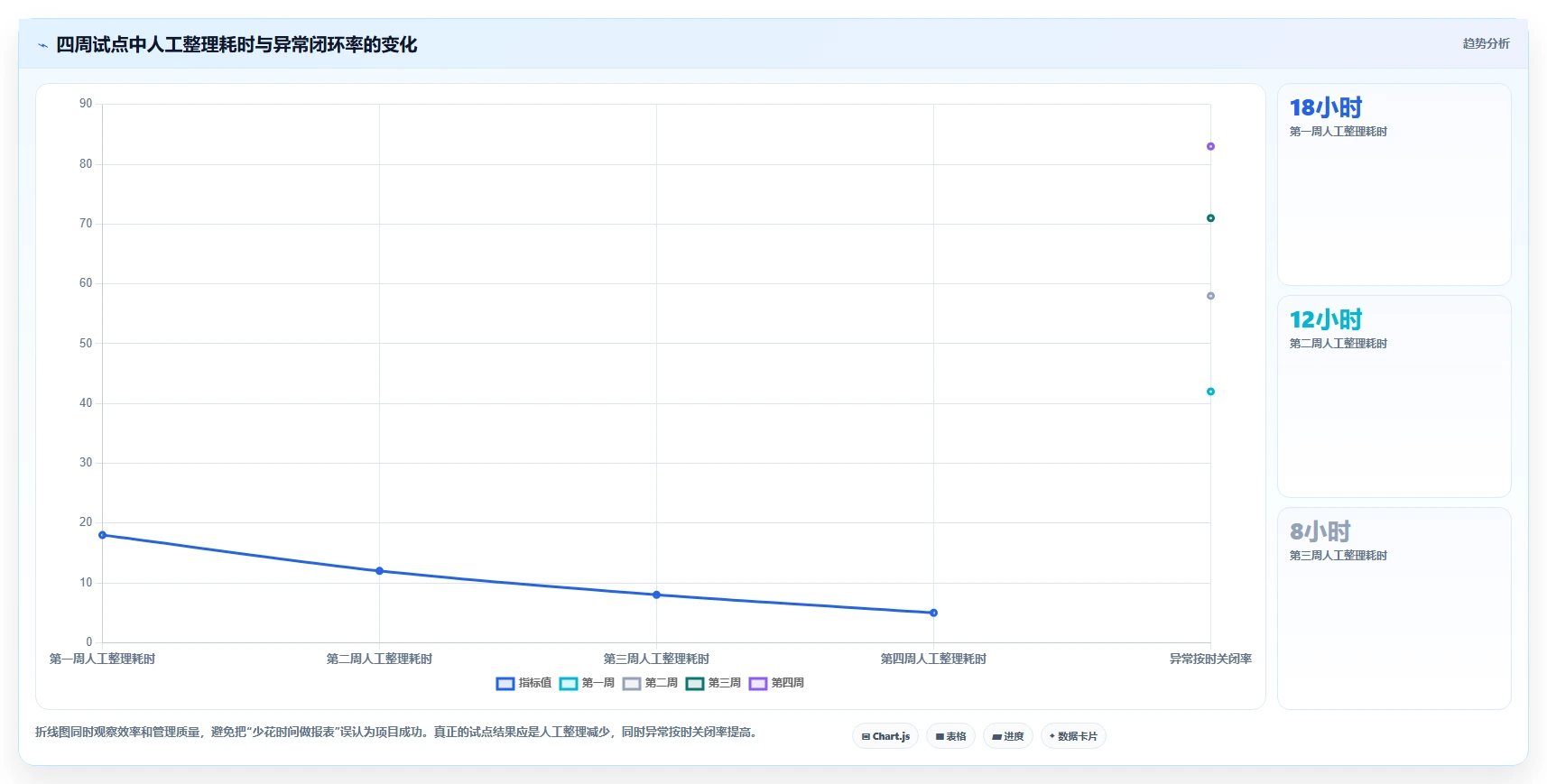
Task: Click the 异常按时关闭率 axis label
Action: pyautogui.click(x=1210, y=659)
